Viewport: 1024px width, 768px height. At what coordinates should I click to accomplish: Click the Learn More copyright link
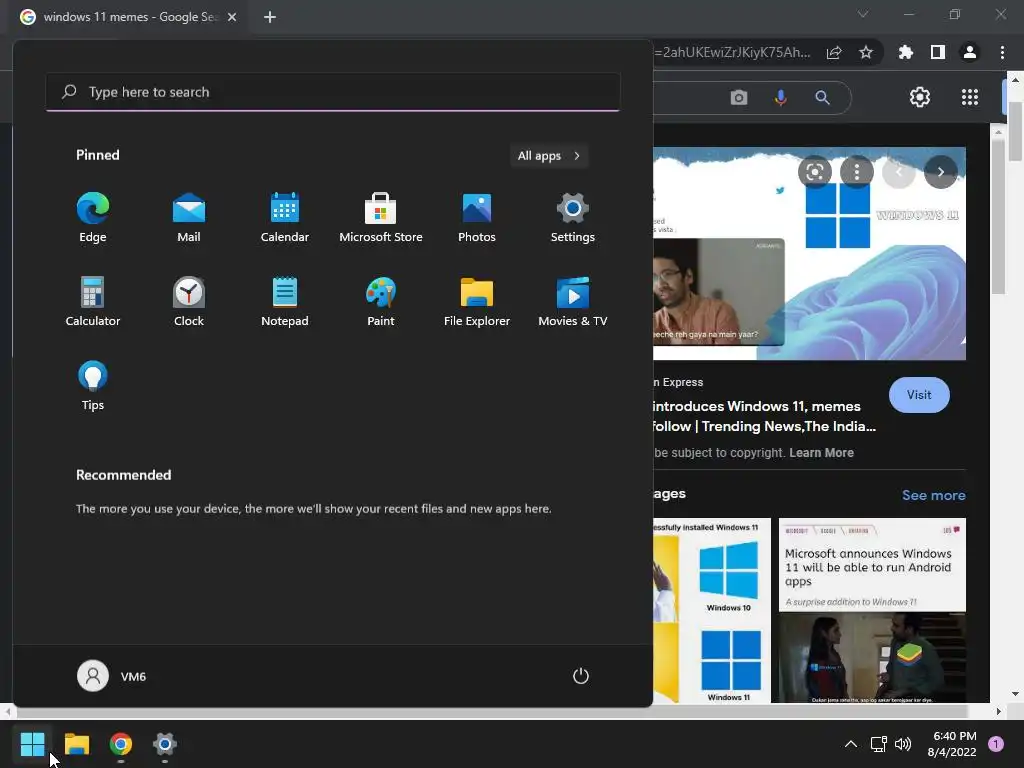(821, 453)
